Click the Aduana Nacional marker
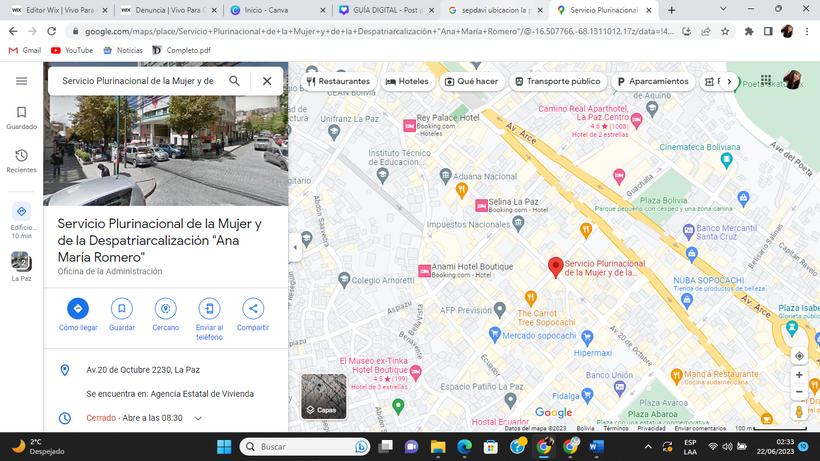Viewport: 820px width, 461px height. 445,175
